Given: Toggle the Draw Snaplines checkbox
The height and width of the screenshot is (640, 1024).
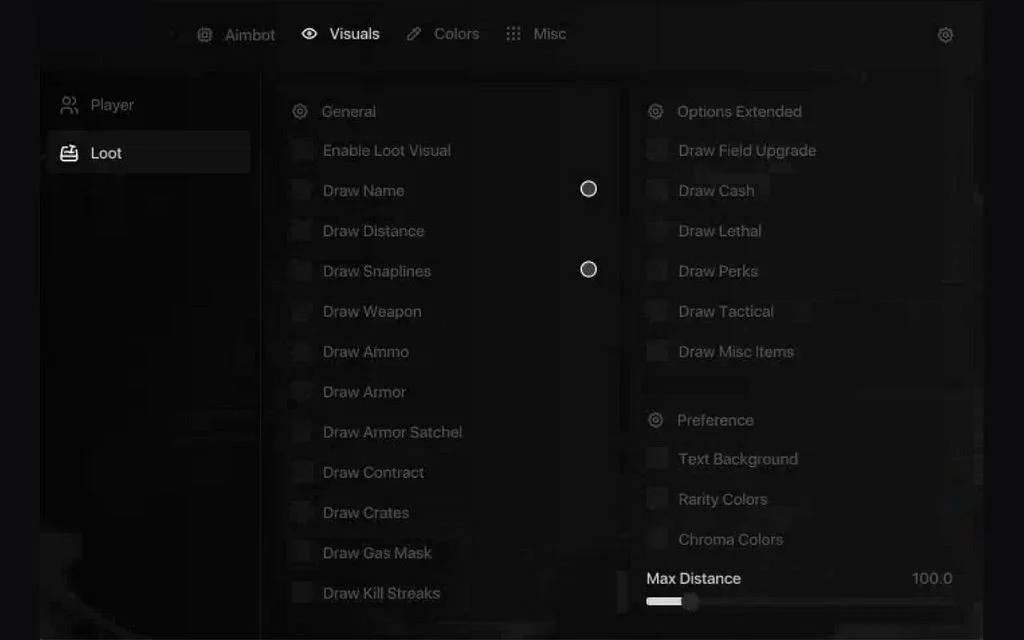Looking at the screenshot, I should pos(302,271).
